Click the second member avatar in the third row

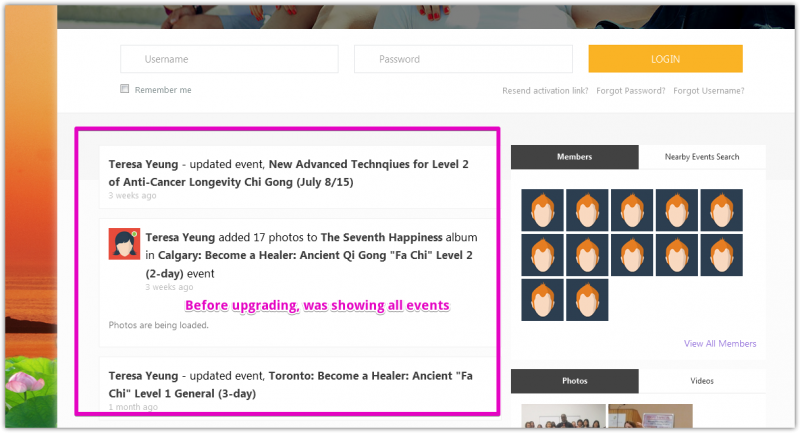pos(587,300)
